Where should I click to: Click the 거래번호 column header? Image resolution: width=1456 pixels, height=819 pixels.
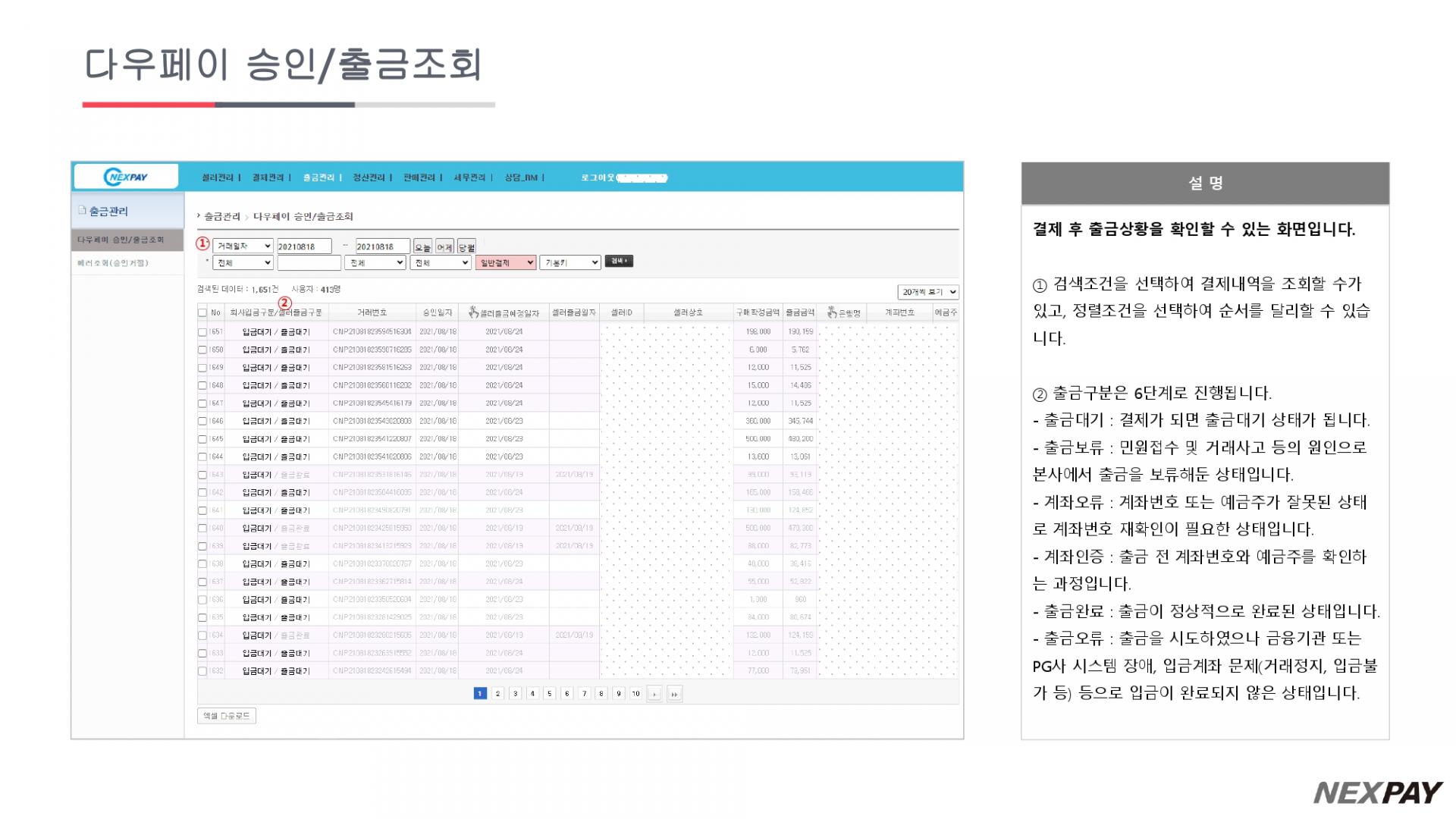(x=372, y=312)
